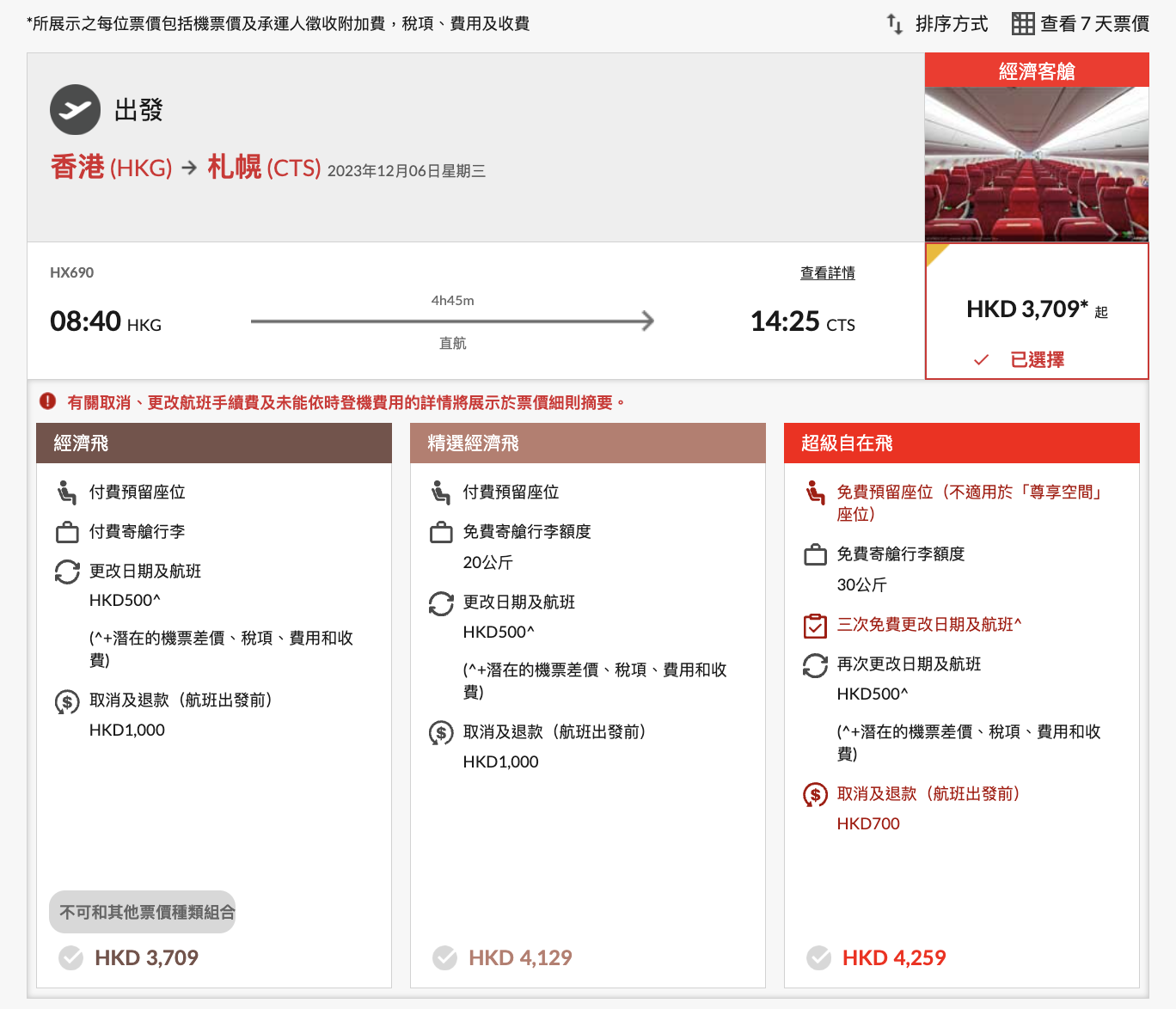1176x1009 pixels.
Task: Click the 08:40 HKG departure time
Action: [106, 321]
